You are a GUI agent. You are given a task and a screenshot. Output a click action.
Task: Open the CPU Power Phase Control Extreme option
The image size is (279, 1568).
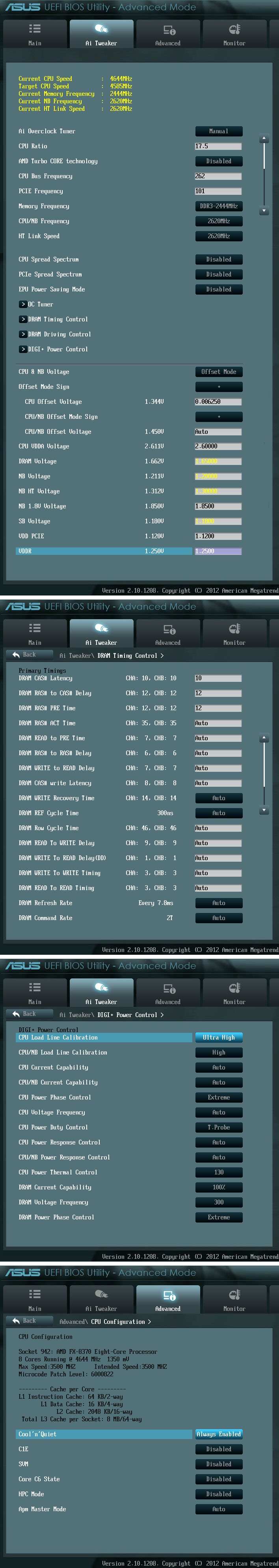(x=219, y=1098)
